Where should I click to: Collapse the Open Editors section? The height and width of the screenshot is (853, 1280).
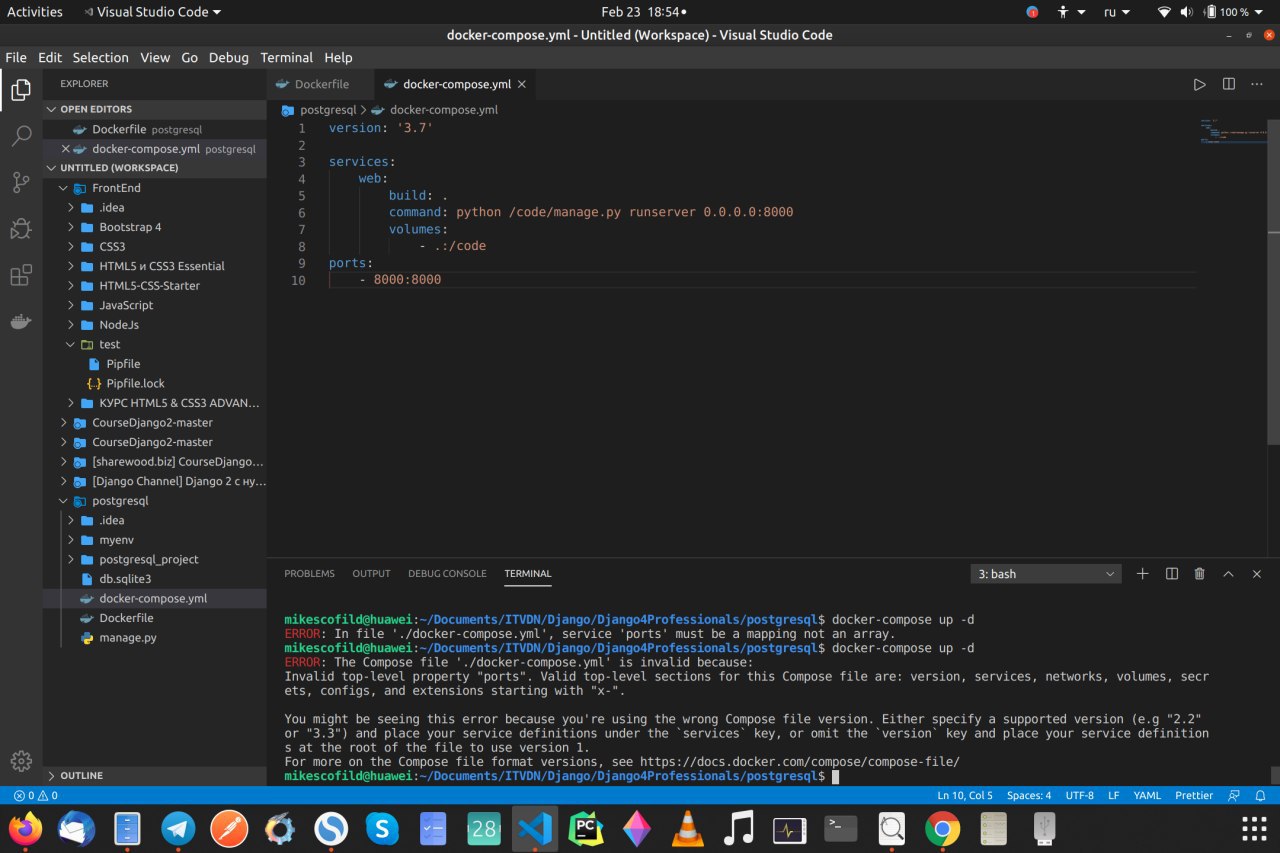pyautogui.click(x=155, y=109)
